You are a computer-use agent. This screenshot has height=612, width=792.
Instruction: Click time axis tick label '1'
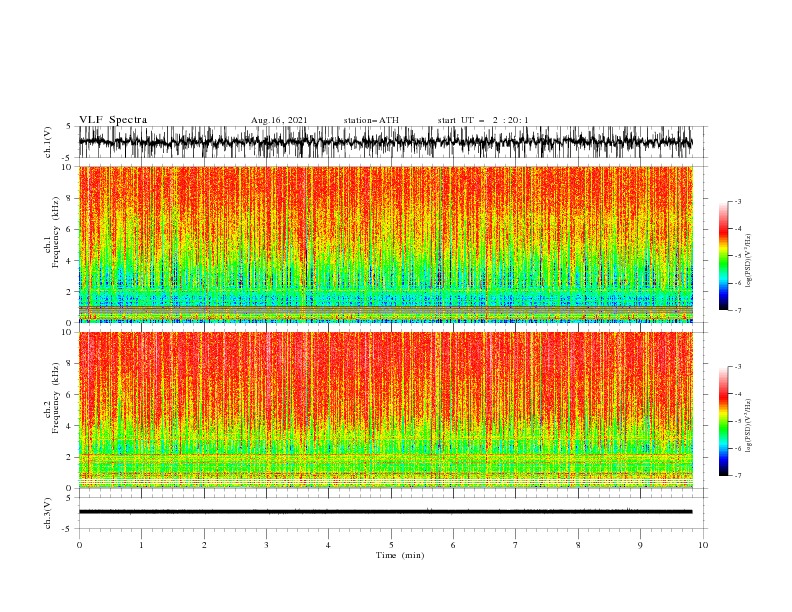coord(141,545)
